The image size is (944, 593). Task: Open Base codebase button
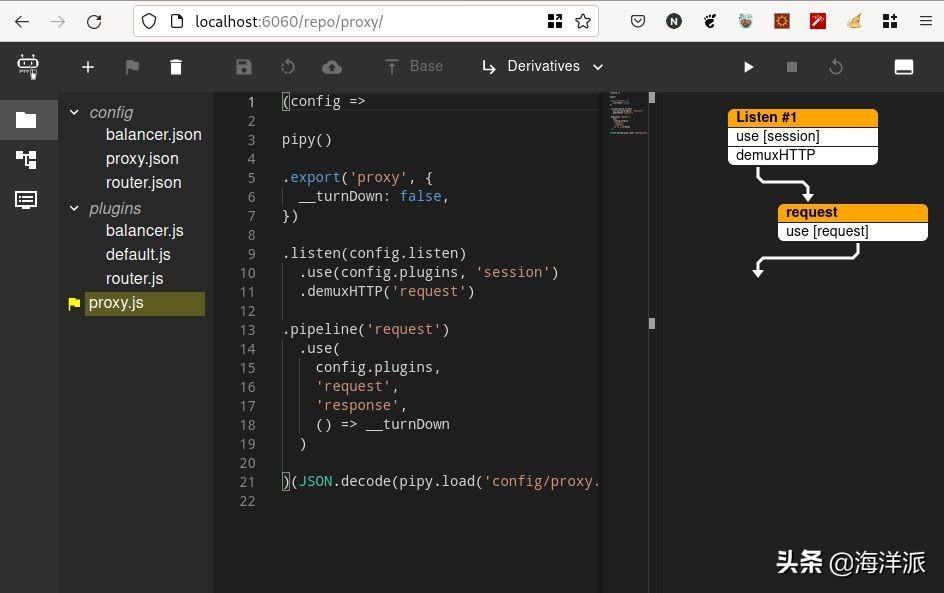pos(414,66)
